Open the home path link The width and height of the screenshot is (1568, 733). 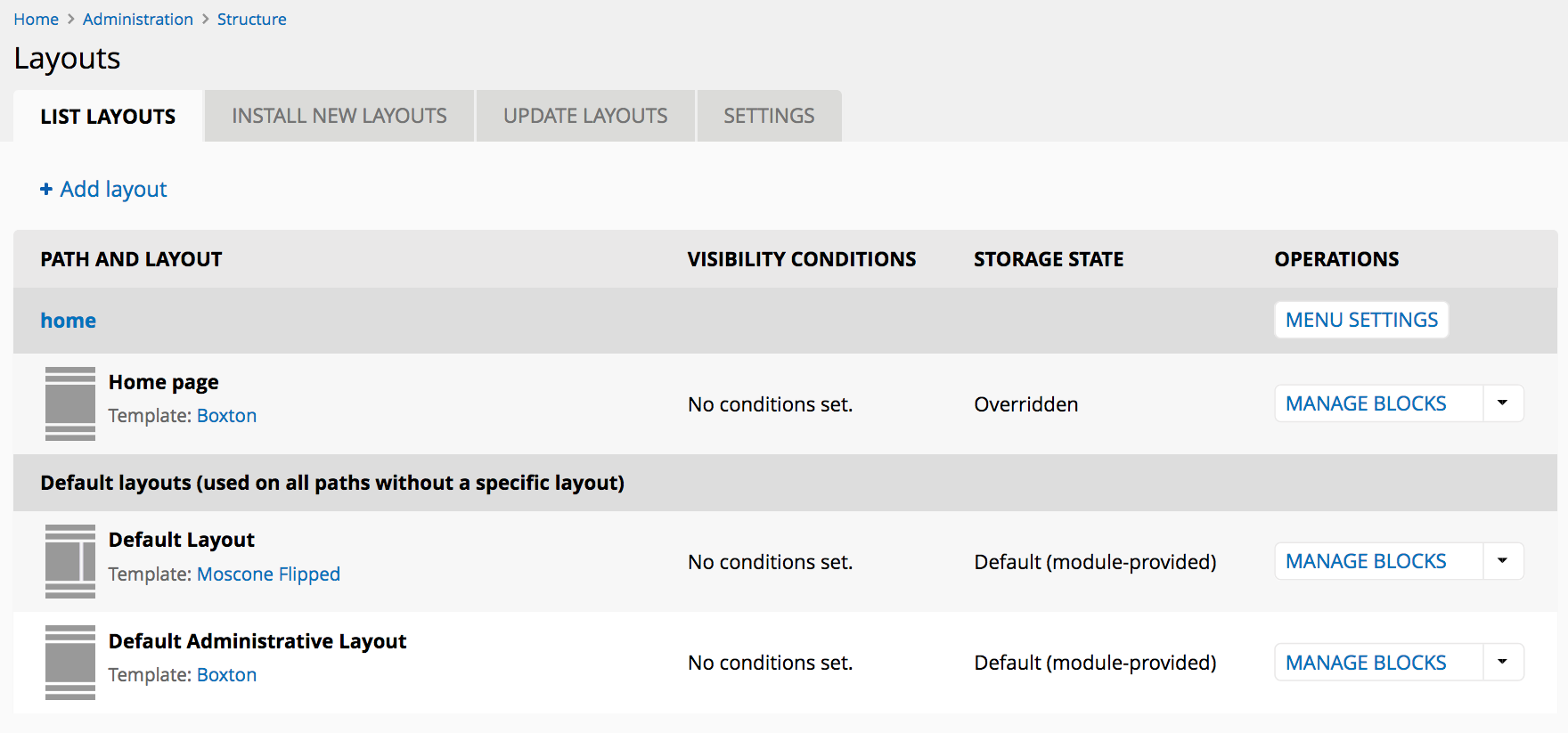[68, 321]
